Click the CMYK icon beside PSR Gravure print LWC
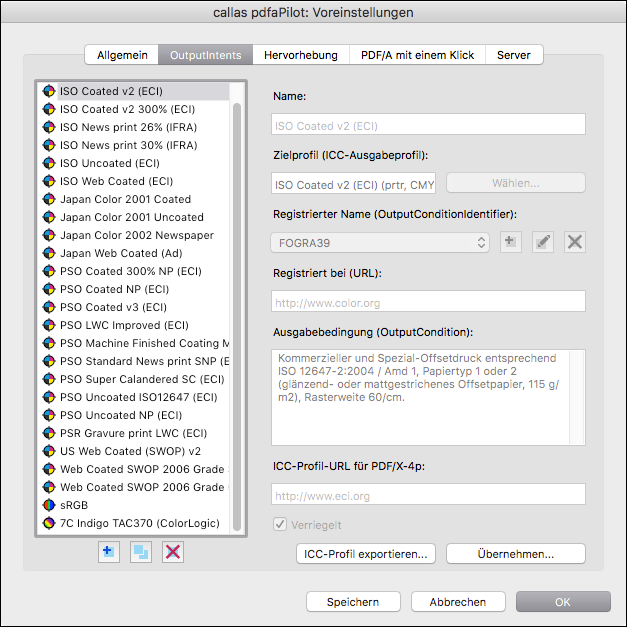The height and width of the screenshot is (627, 627). click(x=49, y=433)
